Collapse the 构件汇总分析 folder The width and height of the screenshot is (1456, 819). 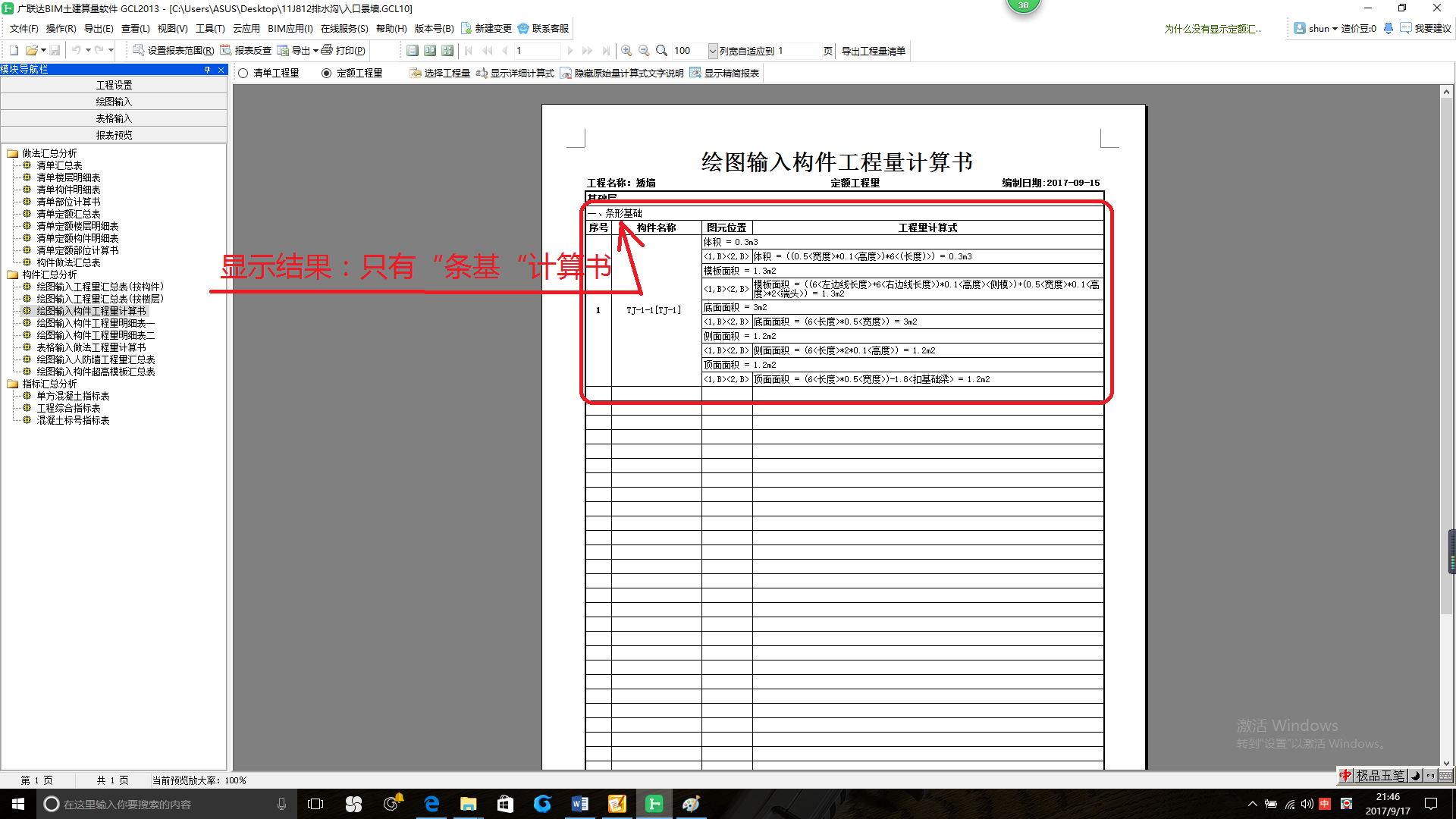pos(12,275)
